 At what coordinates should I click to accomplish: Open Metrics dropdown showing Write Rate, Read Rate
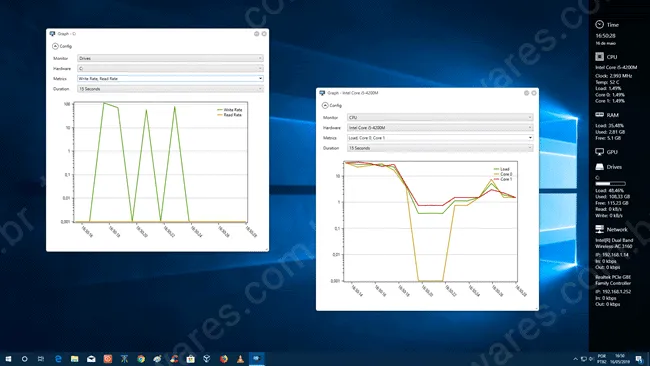pyautogui.click(x=170, y=78)
